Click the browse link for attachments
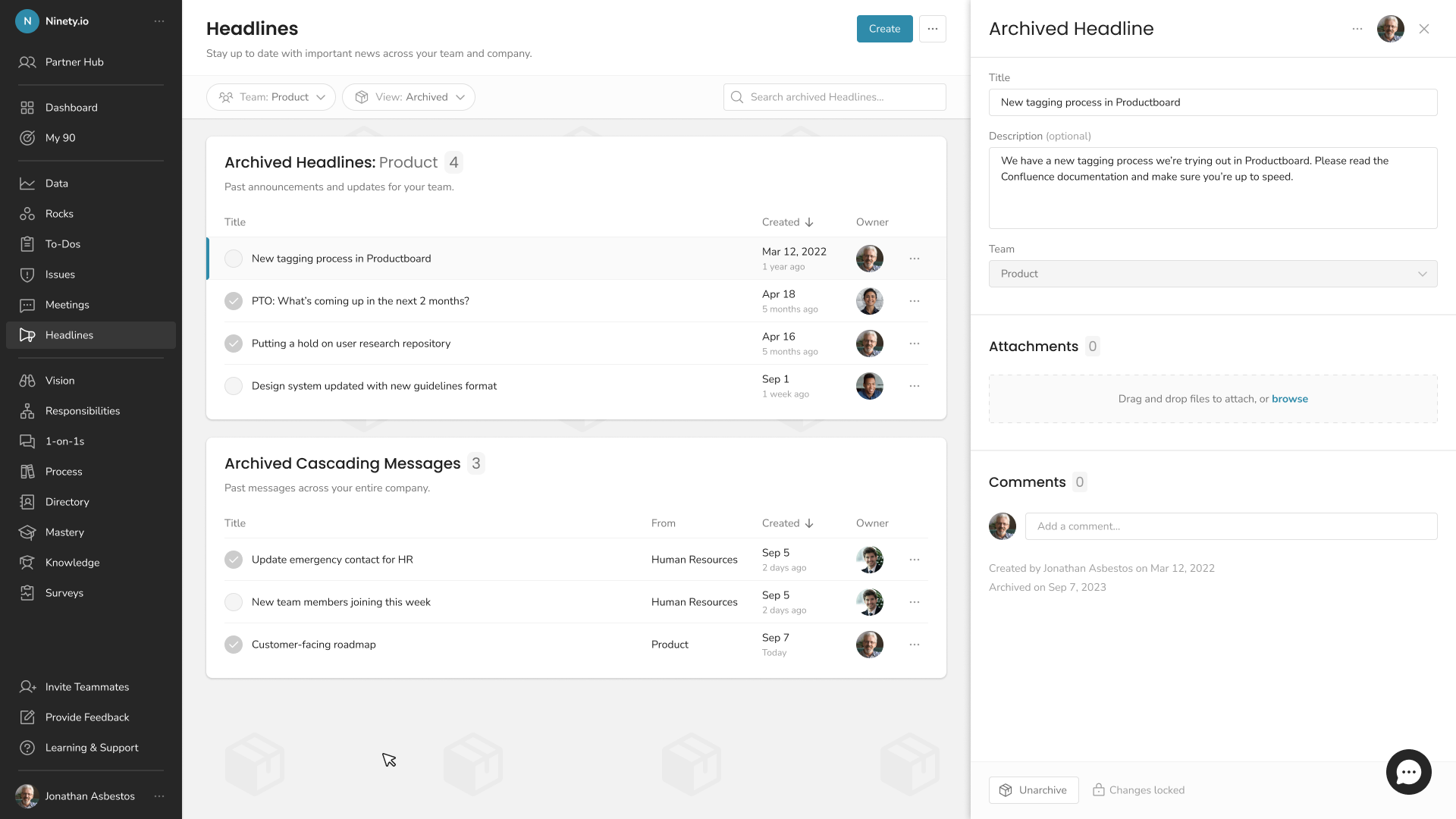The width and height of the screenshot is (1456, 819). [x=1289, y=399]
